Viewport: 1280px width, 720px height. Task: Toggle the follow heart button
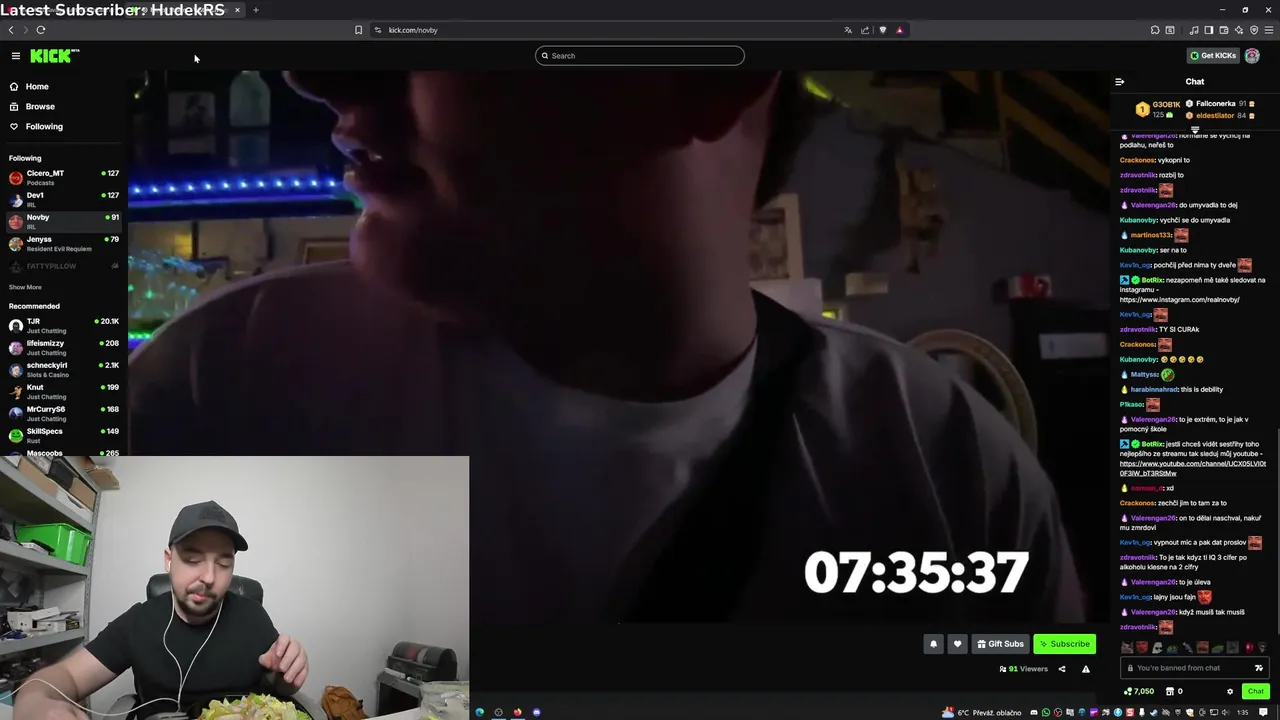[x=957, y=644]
